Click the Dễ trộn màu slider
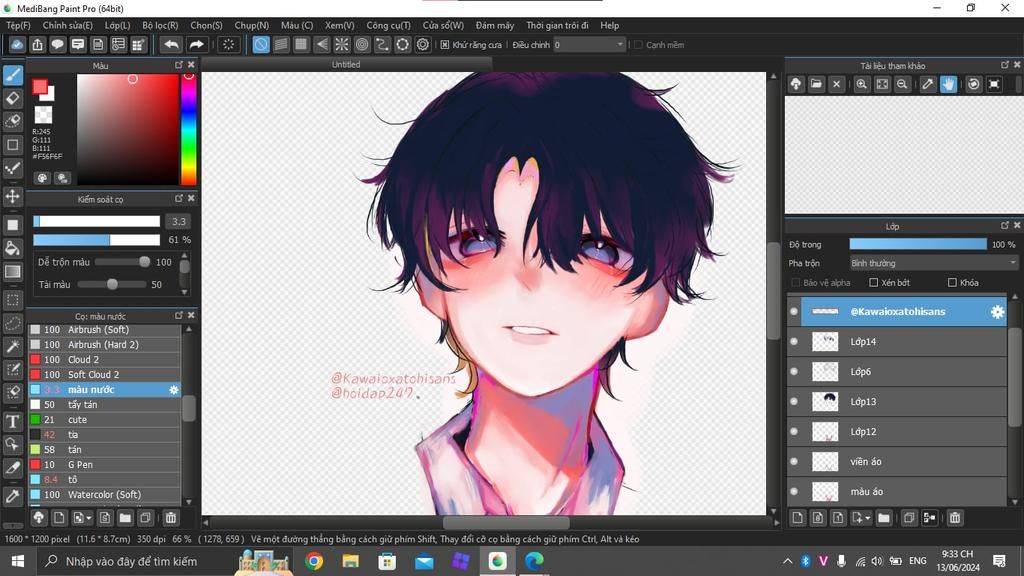This screenshot has width=1024, height=576. [x=122, y=262]
